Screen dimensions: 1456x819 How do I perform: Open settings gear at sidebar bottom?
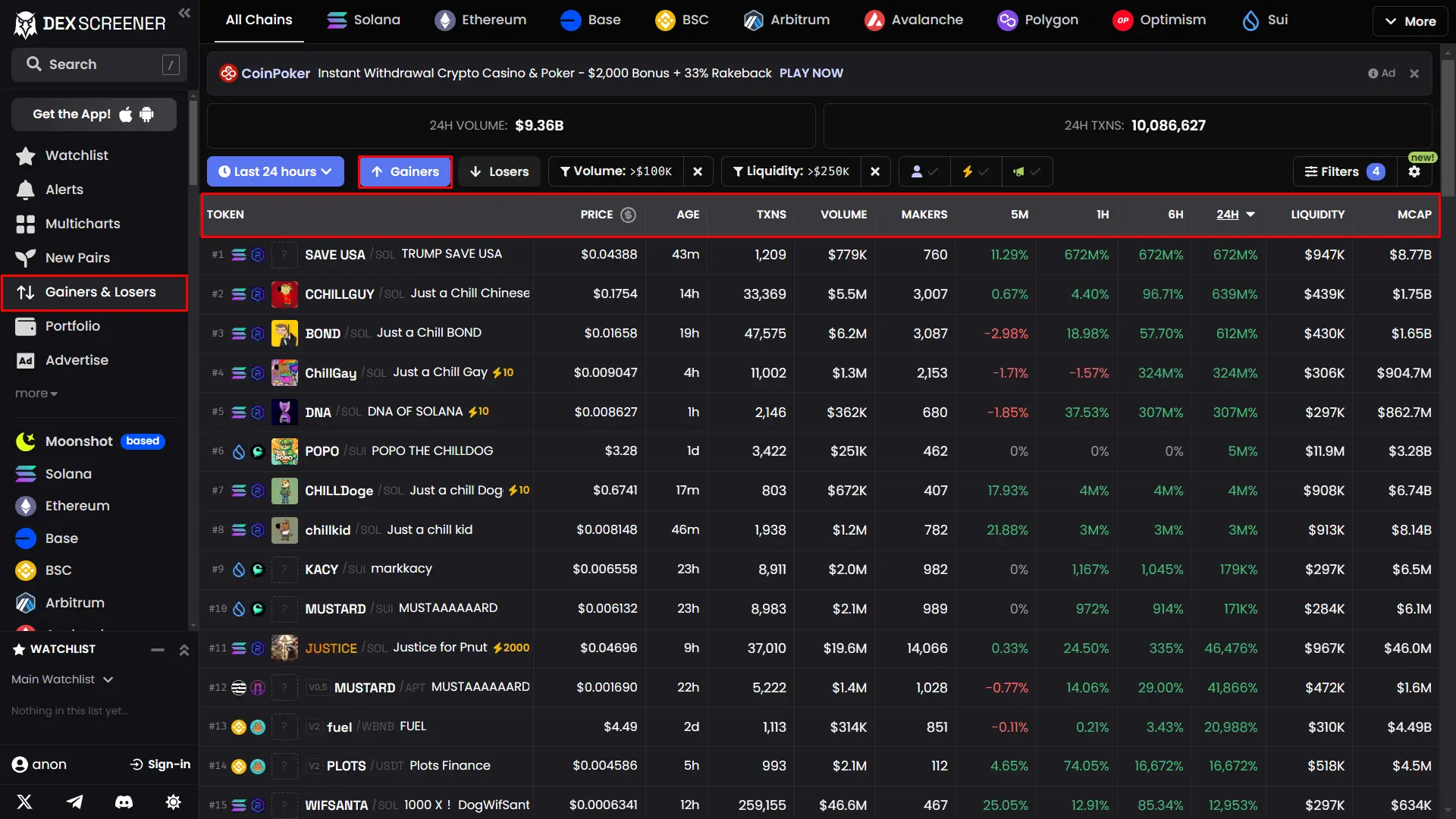(x=173, y=802)
